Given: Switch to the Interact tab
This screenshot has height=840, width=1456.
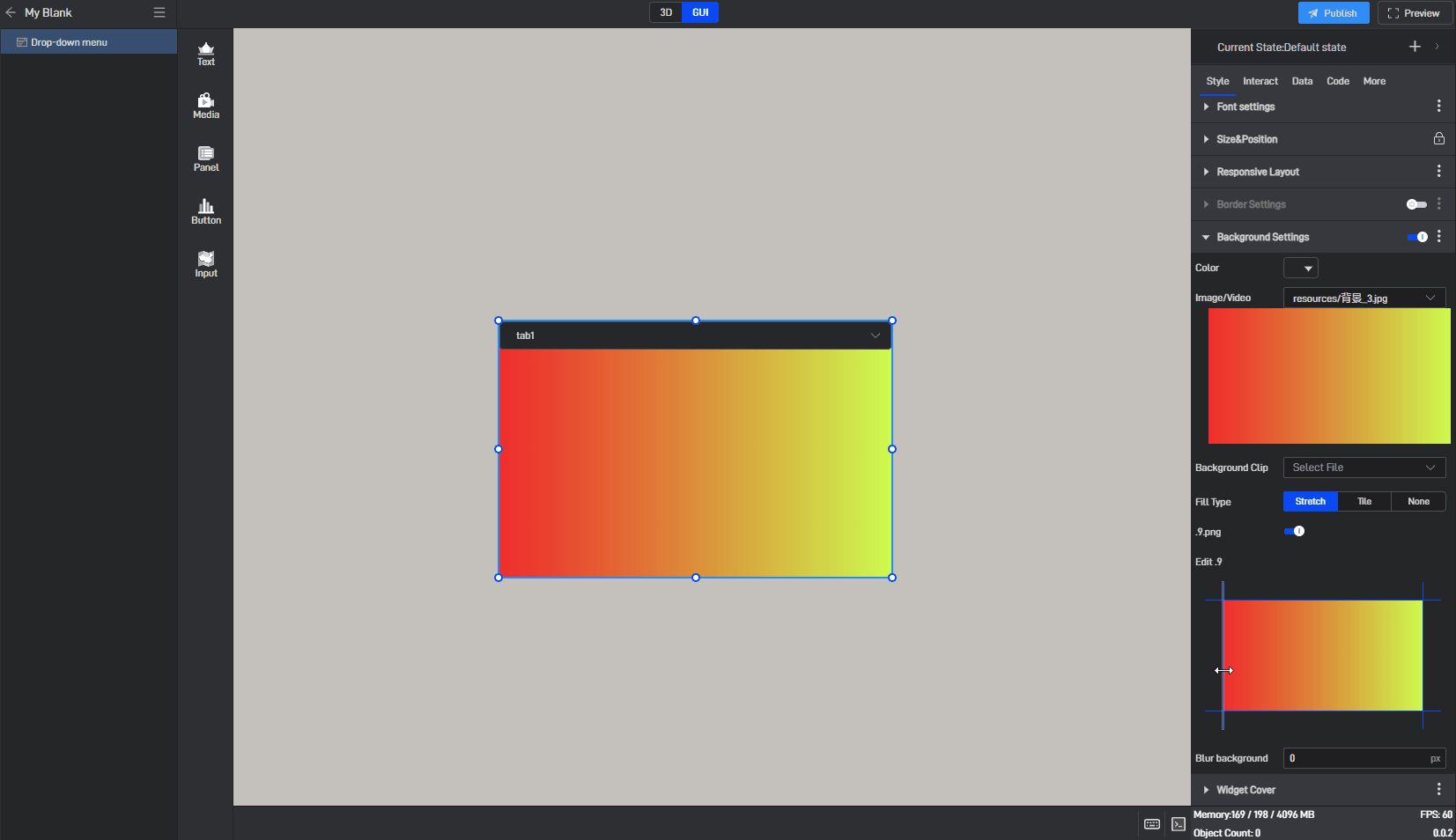Looking at the screenshot, I should pos(1260,81).
